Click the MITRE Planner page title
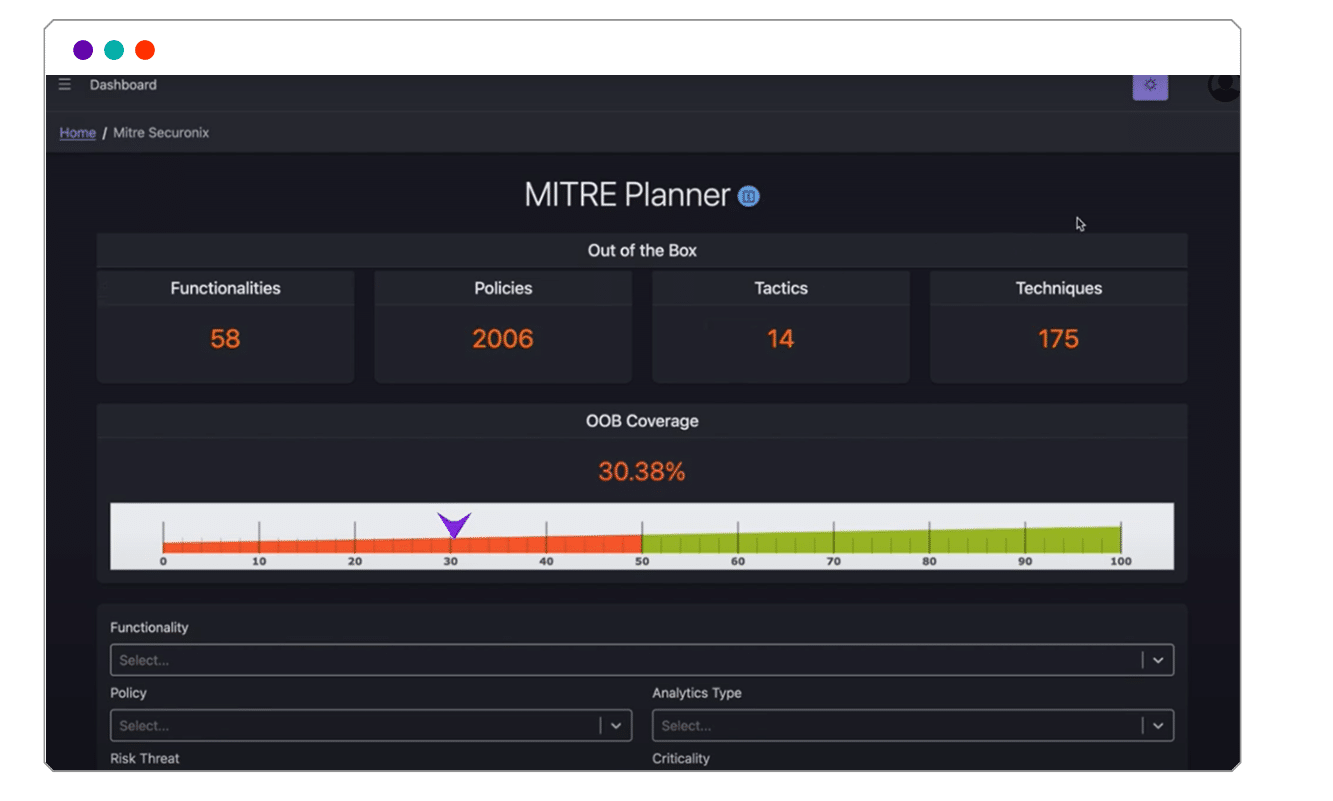The height and width of the screenshot is (801, 1333). [627, 195]
